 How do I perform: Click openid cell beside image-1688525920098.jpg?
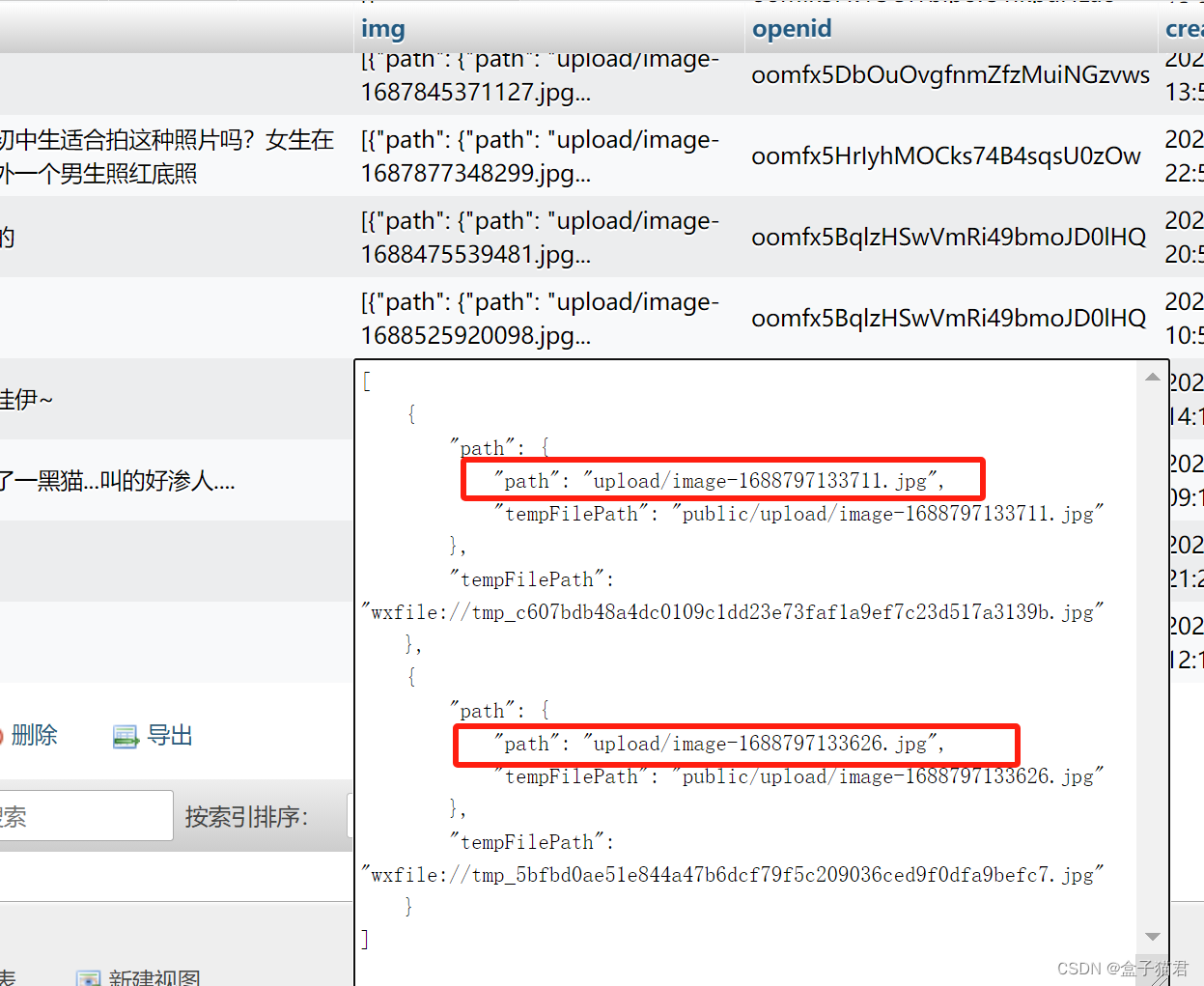pyautogui.click(x=950, y=319)
